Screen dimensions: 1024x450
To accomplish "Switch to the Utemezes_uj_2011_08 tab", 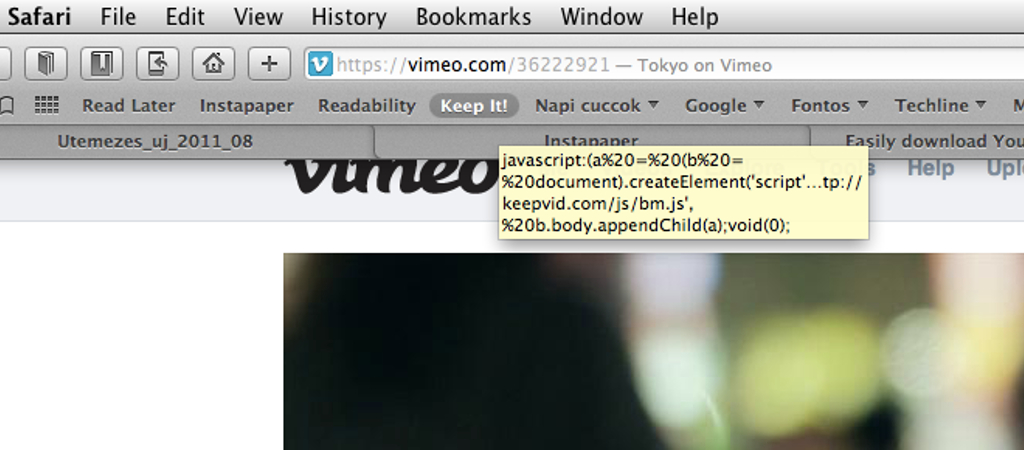I will click(155, 141).
